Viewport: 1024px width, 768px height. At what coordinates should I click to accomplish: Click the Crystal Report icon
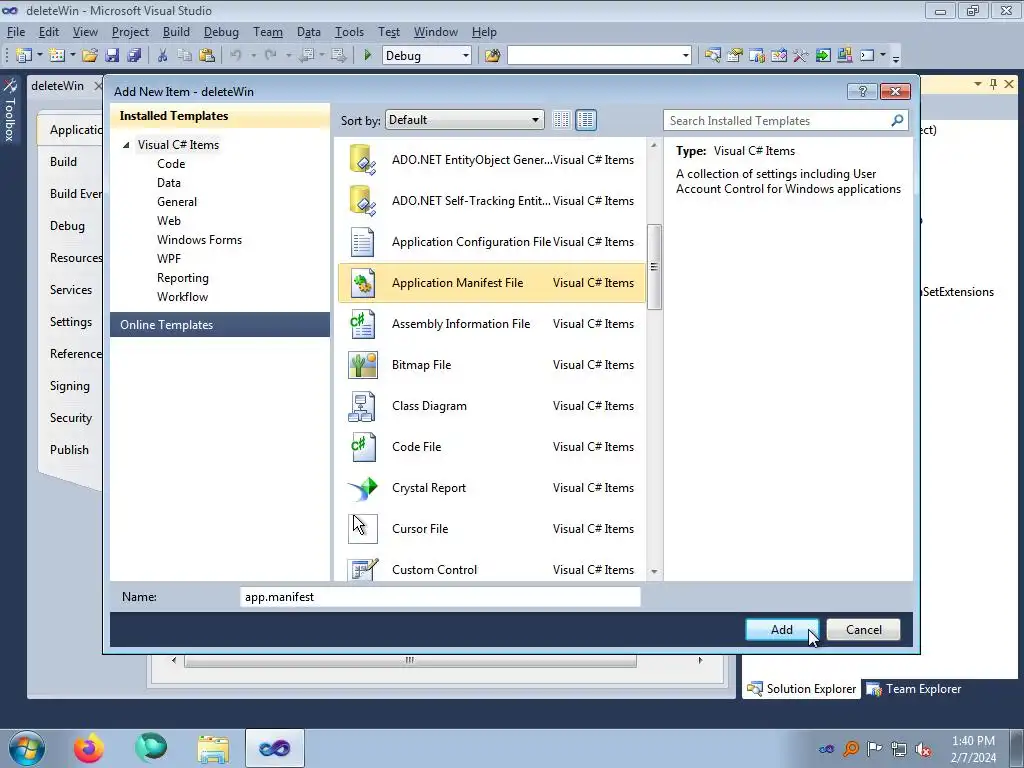362,488
